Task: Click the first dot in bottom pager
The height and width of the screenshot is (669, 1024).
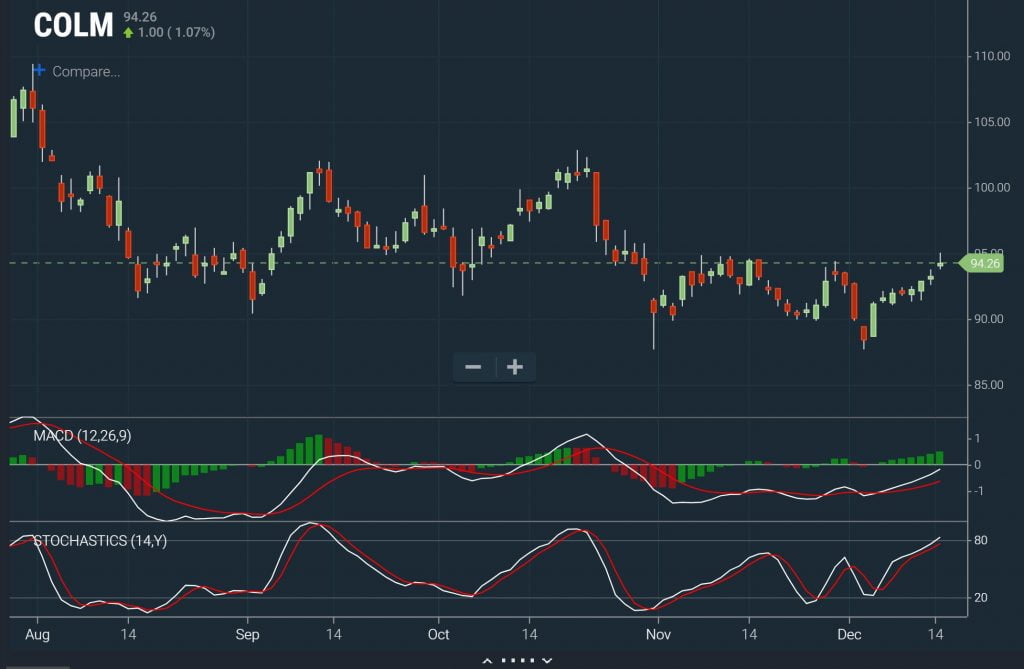Action: 504,659
